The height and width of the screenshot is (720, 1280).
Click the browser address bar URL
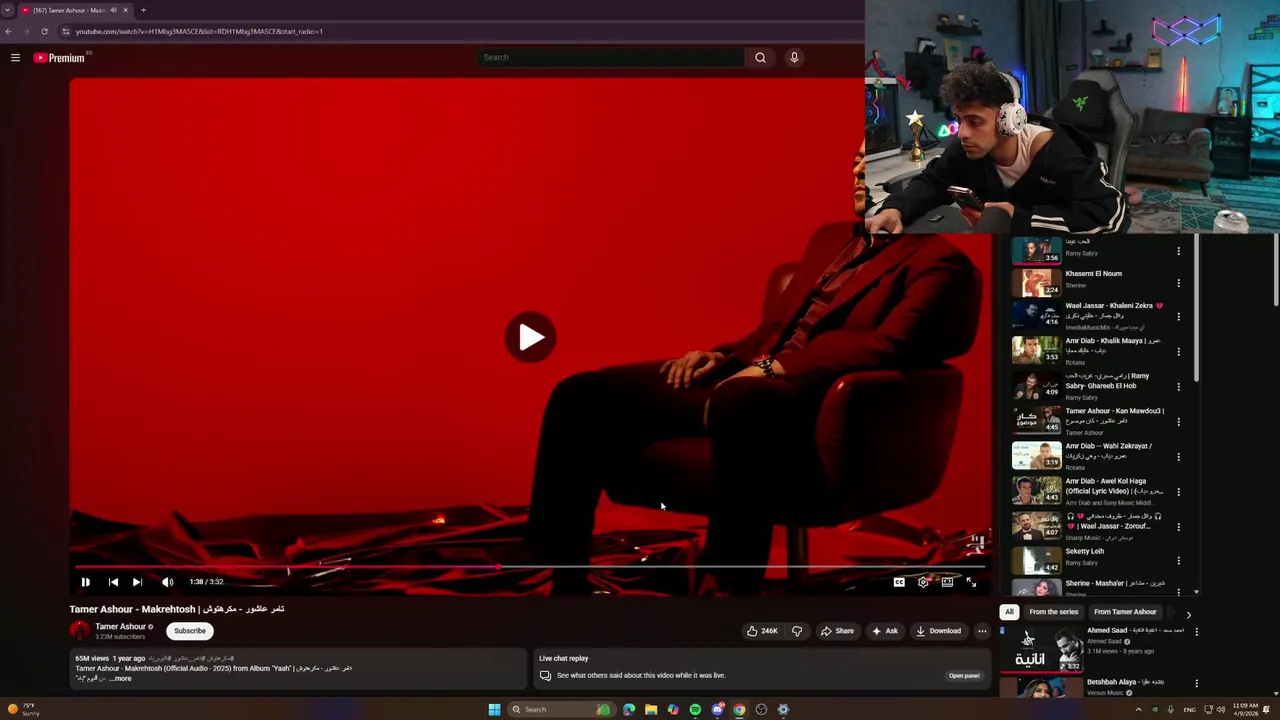198,31
